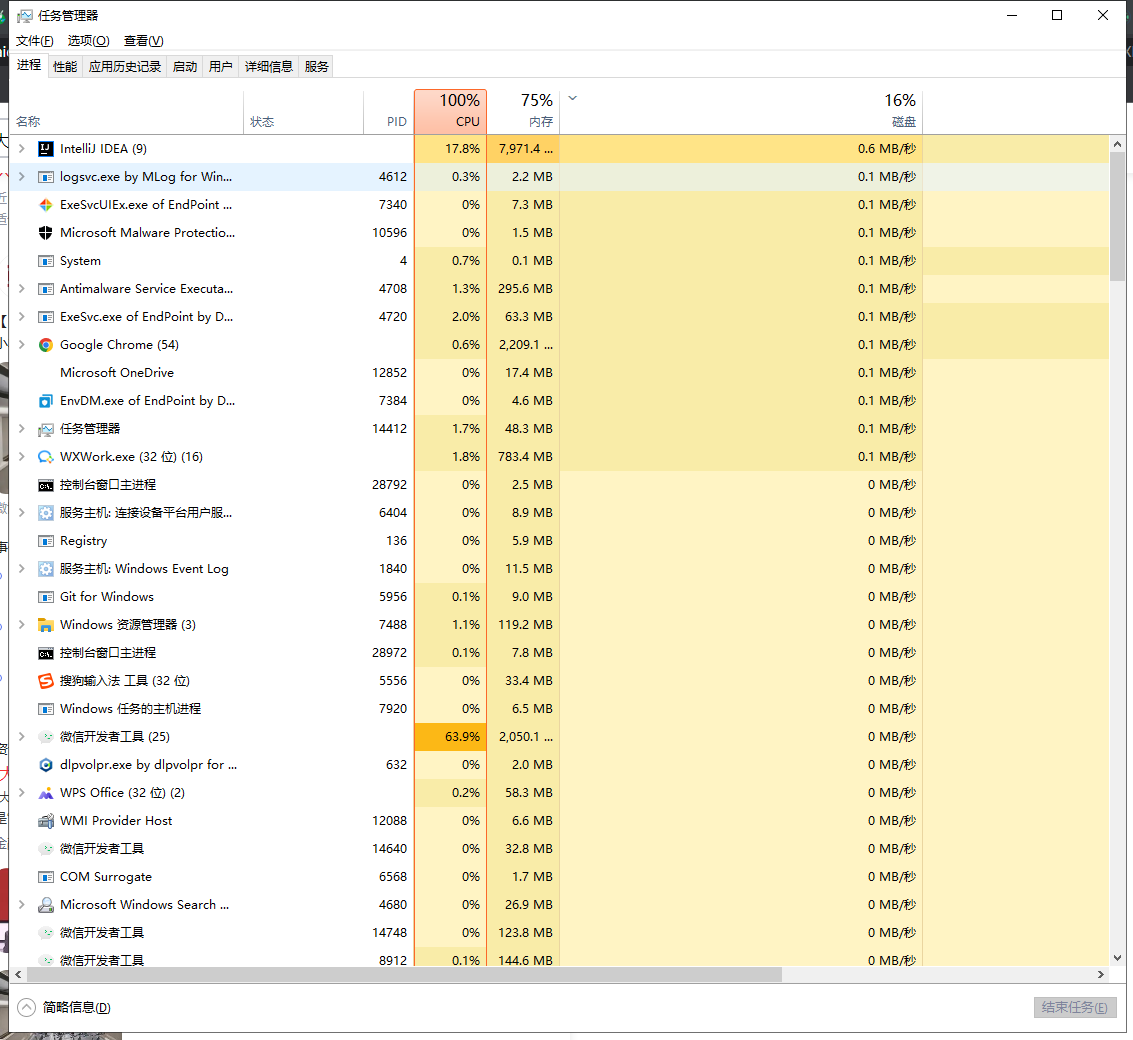1133x1040 pixels.
Task: Switch to the 详细信息 tab
Action: [x=269, y=66]
